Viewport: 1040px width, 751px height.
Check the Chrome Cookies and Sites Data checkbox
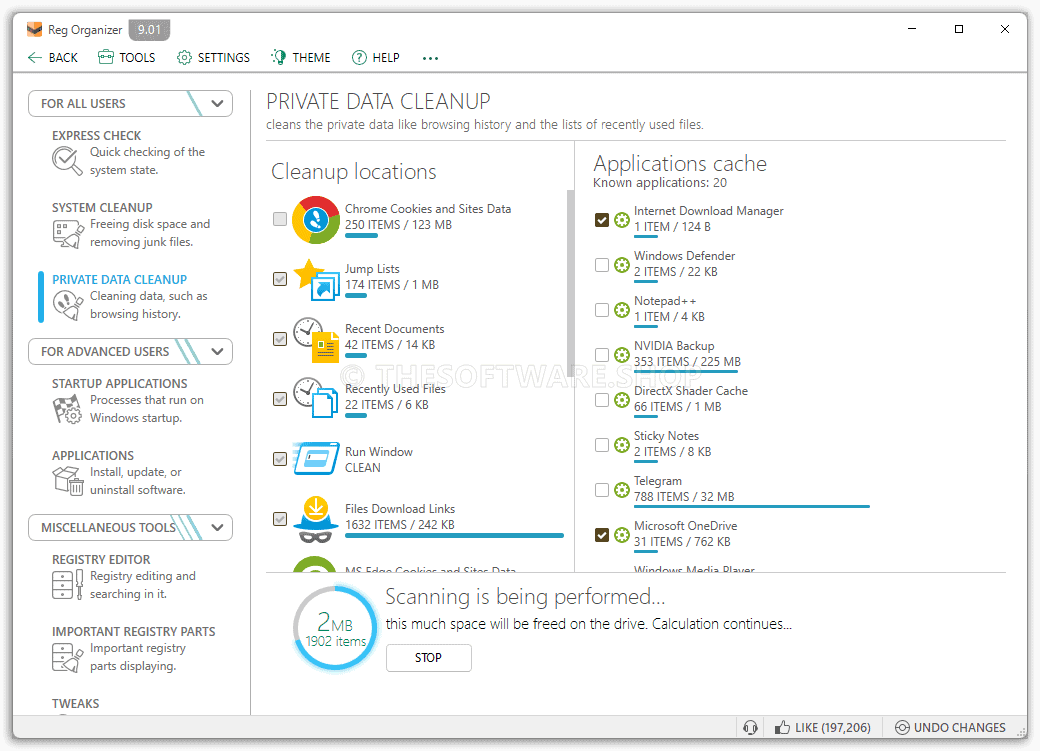280,219
